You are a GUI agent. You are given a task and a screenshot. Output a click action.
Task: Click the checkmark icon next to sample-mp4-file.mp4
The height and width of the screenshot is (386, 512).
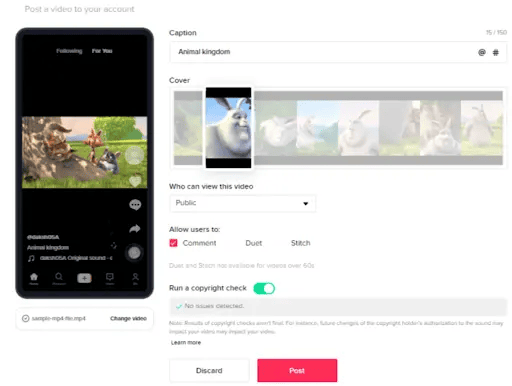click(26, 318)
